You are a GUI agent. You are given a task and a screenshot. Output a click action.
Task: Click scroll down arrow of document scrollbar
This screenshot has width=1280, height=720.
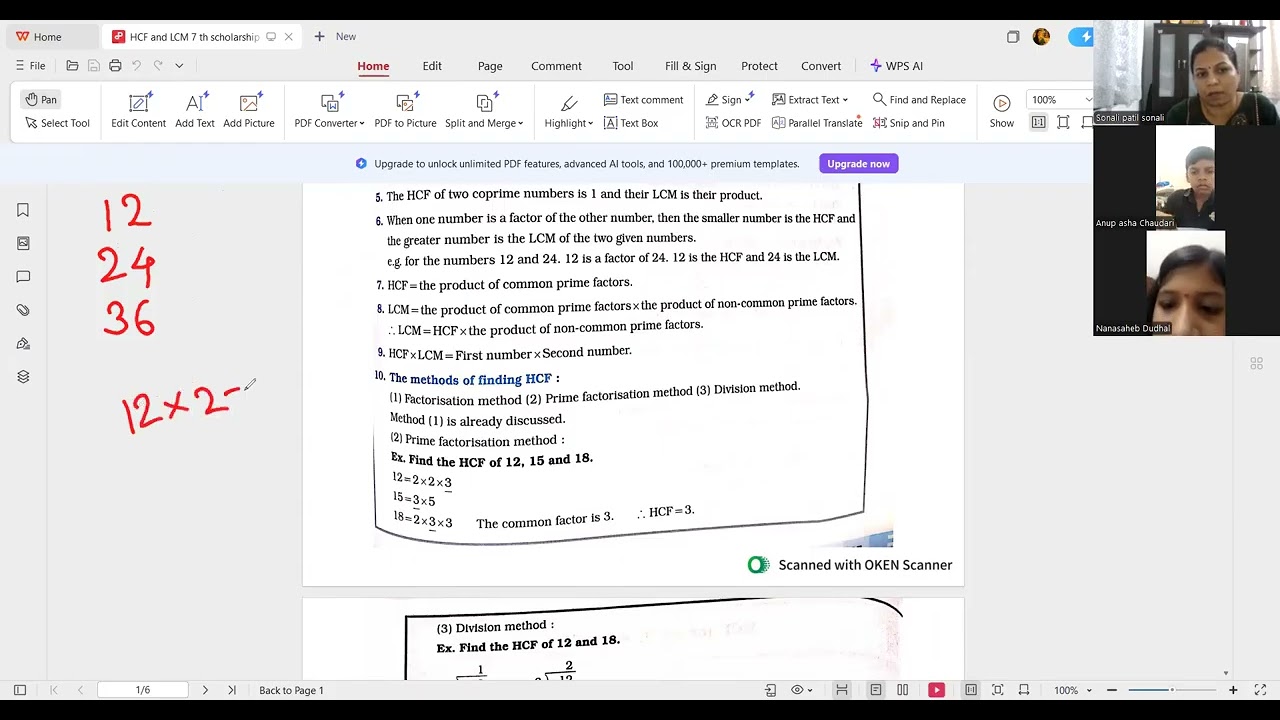tap(1226, 674)
